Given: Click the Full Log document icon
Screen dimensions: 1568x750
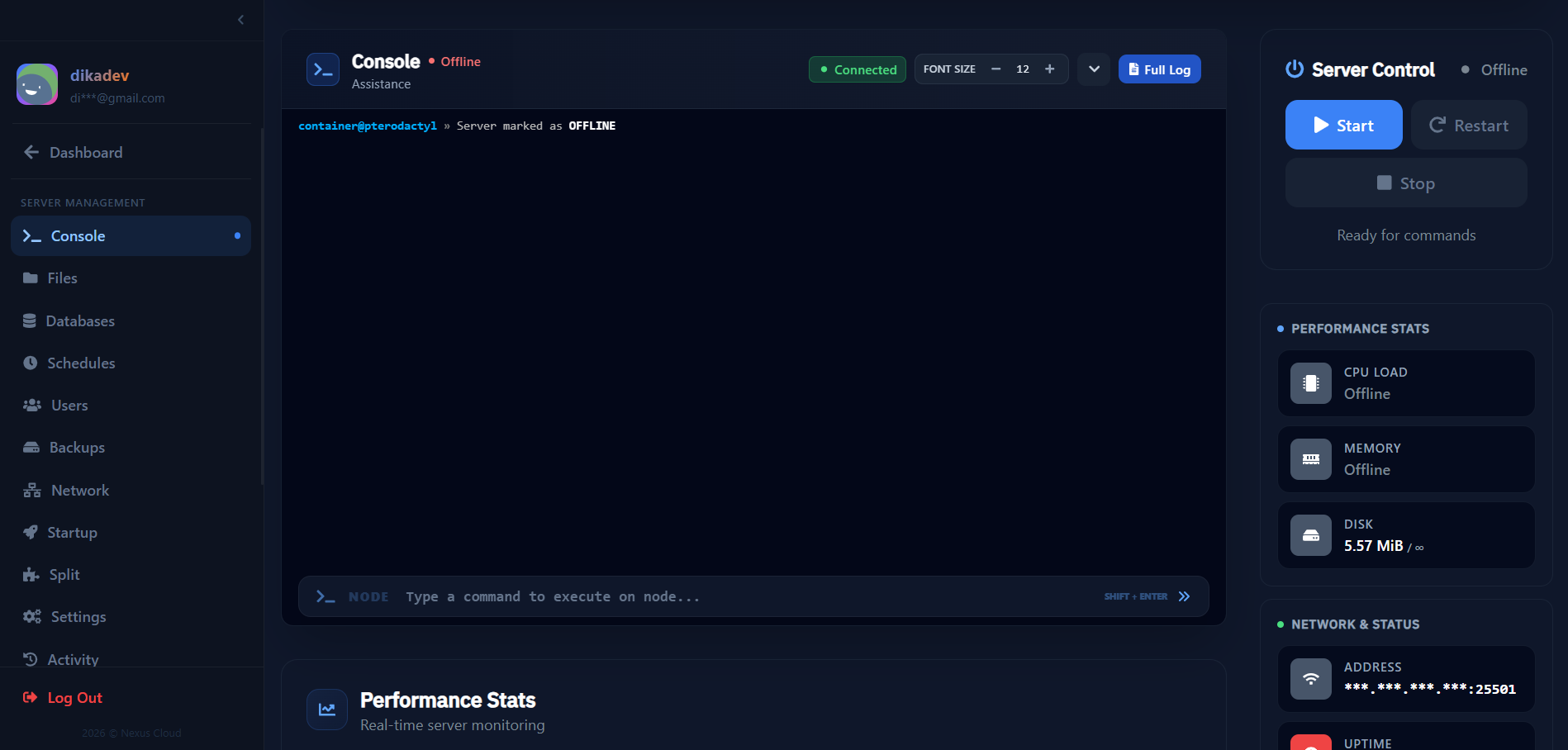Looking at the screenshot, I should click(1133, 69).
